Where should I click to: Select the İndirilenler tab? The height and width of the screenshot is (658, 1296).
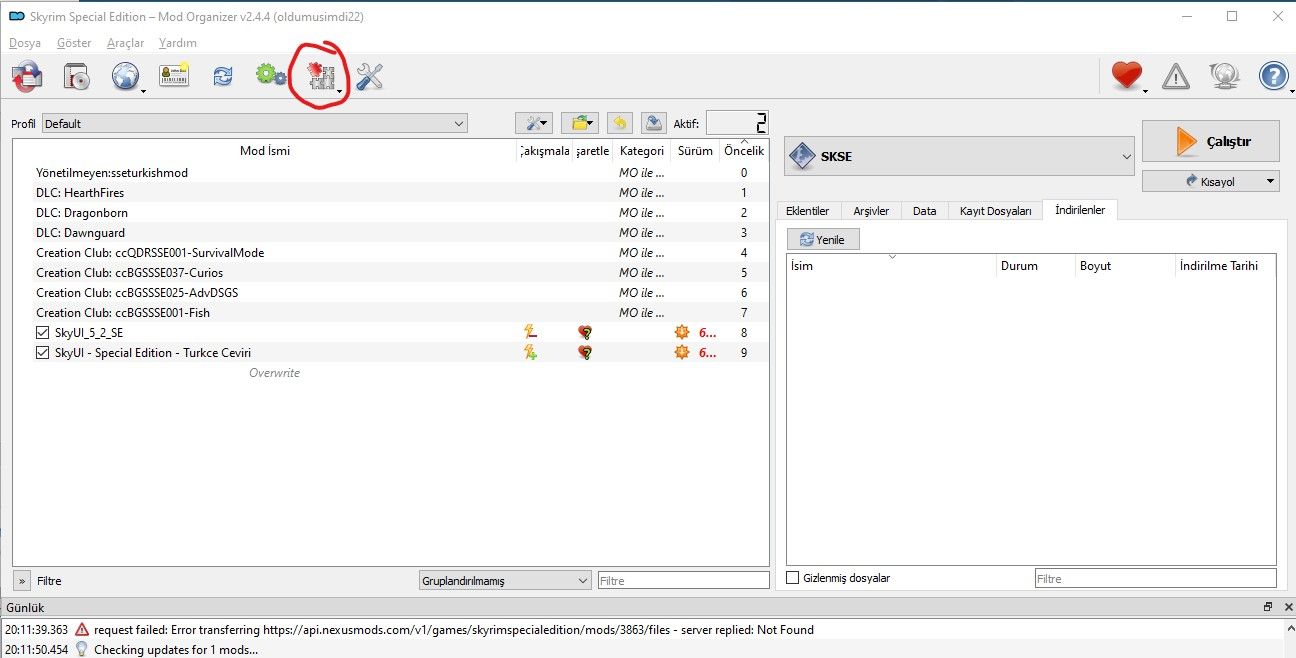pyautogui.click(x=1080, y=210)
